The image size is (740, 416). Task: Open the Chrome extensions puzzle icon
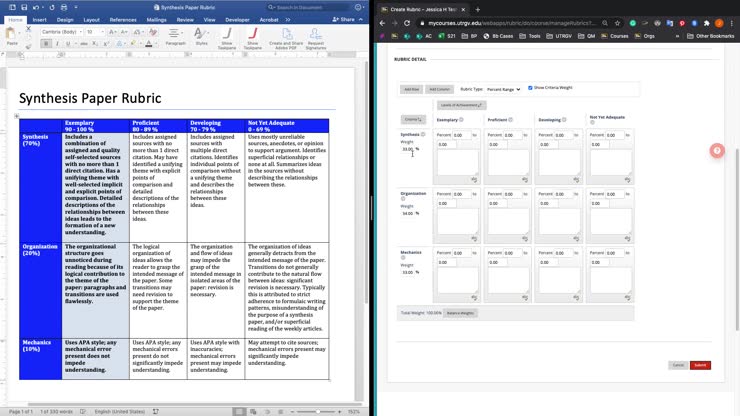coord(706,23)
